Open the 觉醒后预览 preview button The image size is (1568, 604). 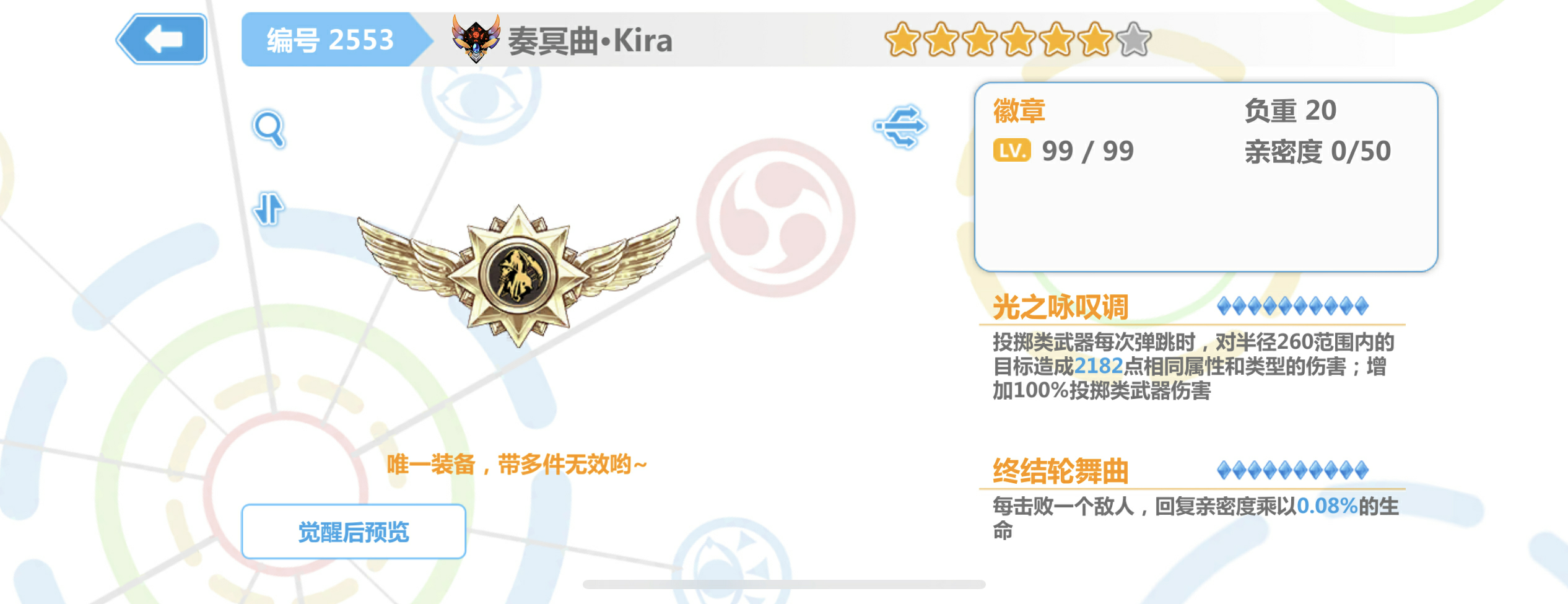click(354, 532)
